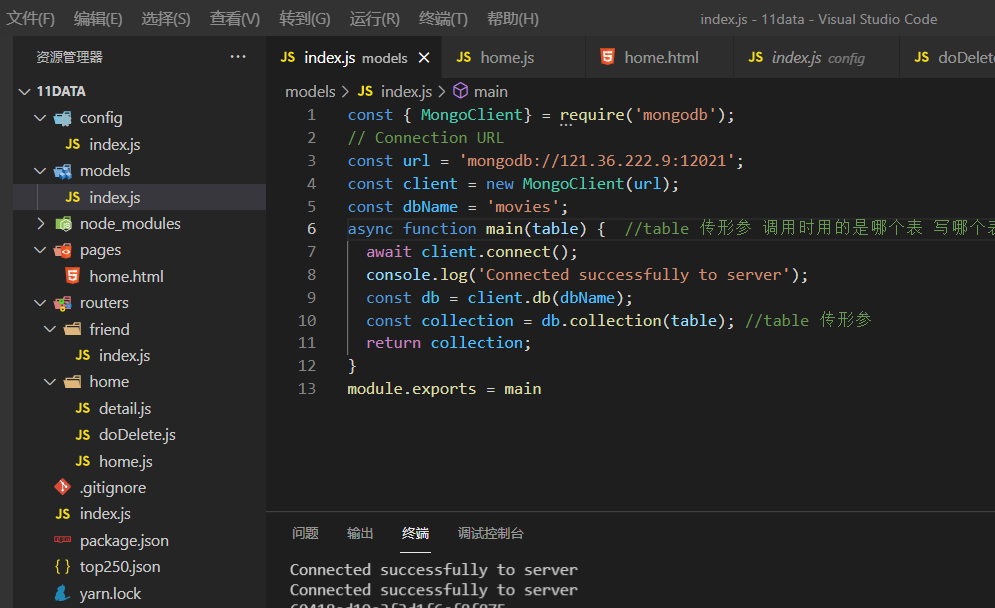Open index.js under models folder

(114, 197)
